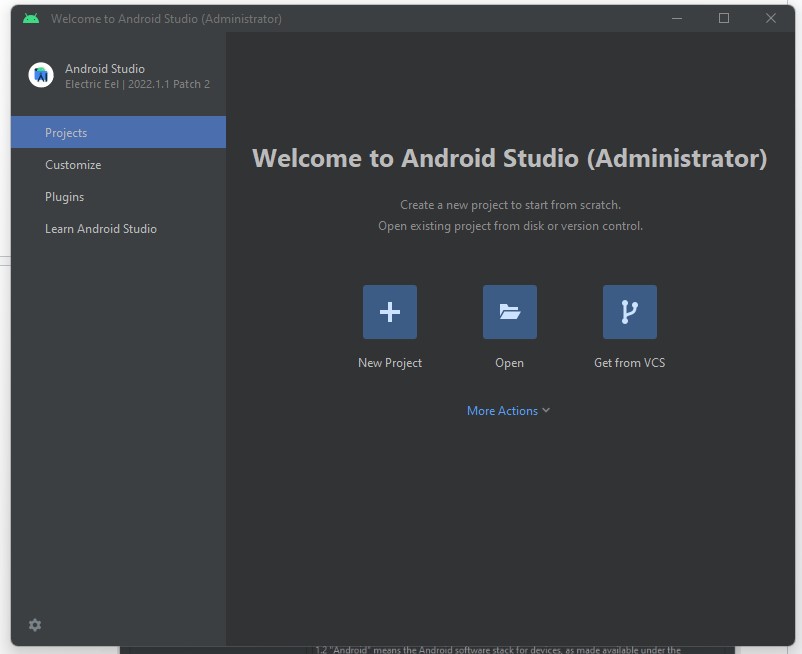The image size is (802, 654).
Task: Switch to the Customize tab
Action: pyautogui.click(x=118, y=165)
